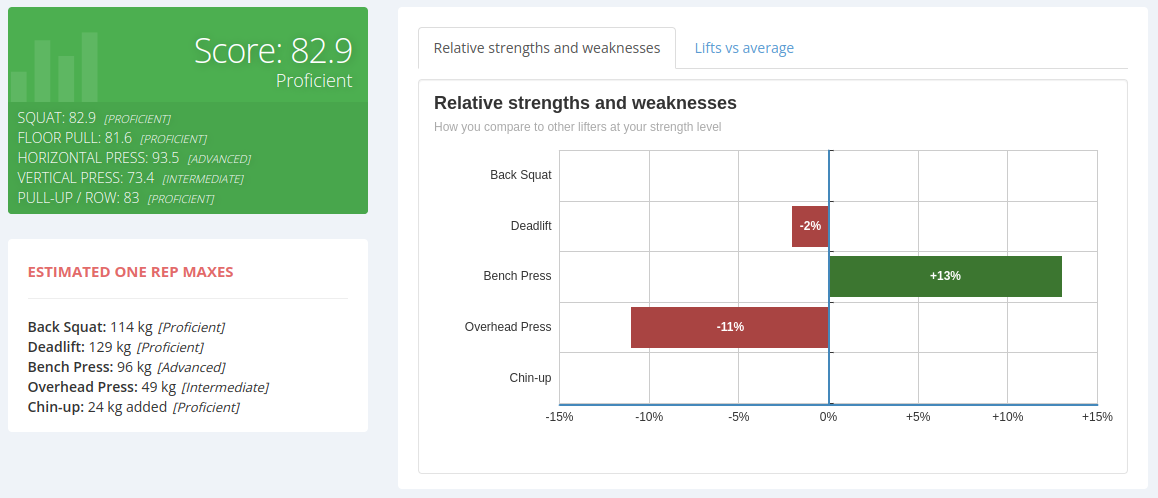This screenshot has width=1158, height=498.
Task: Click the Squat: 82.9 score line
Action: pyautogui.click(x=94, y=118)
